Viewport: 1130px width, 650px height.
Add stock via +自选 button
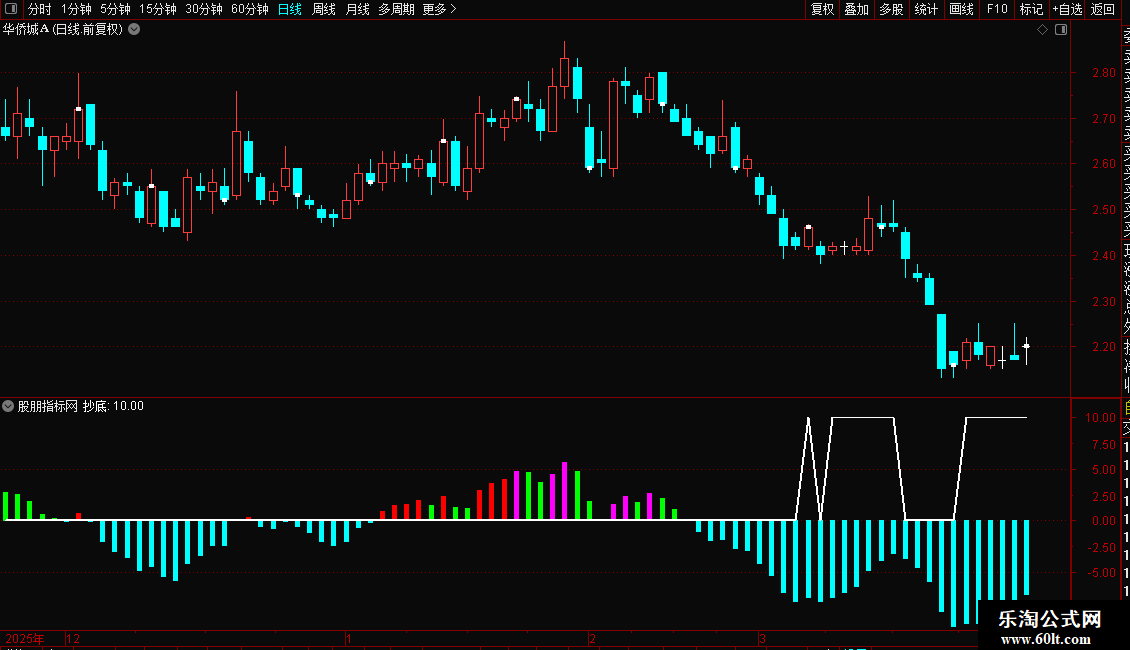point(1067,9)
